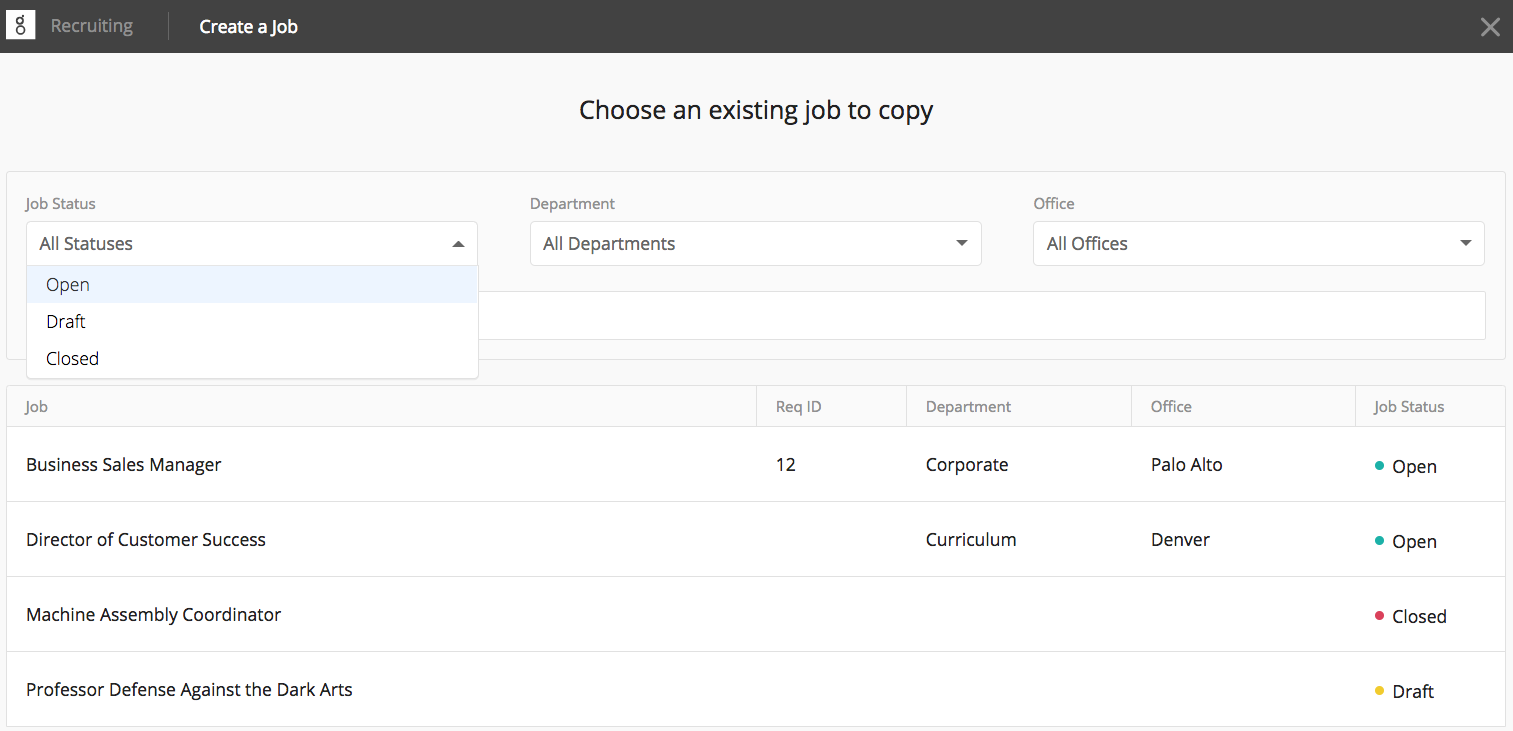The width and height of the screenshot is (1513, 731).
Task: Click the Choose an existing job to copy heading
Action: 756,110
